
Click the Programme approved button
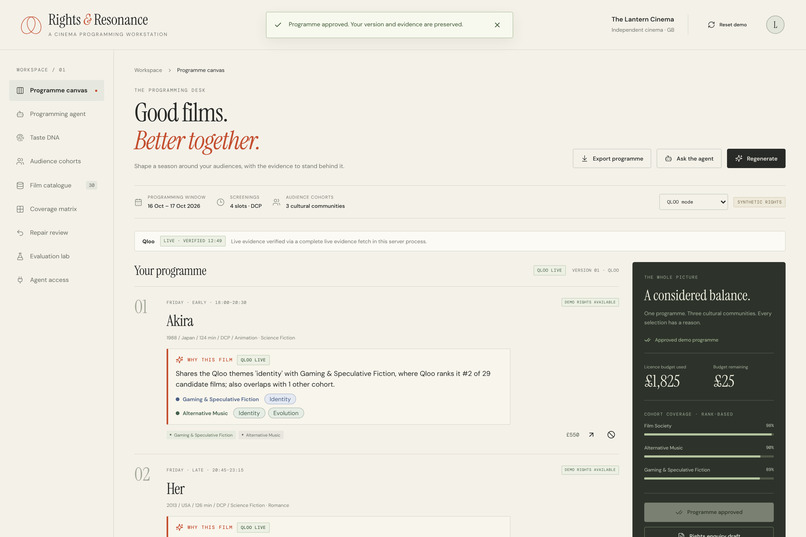pyautogui.click(x=709, y=512)
